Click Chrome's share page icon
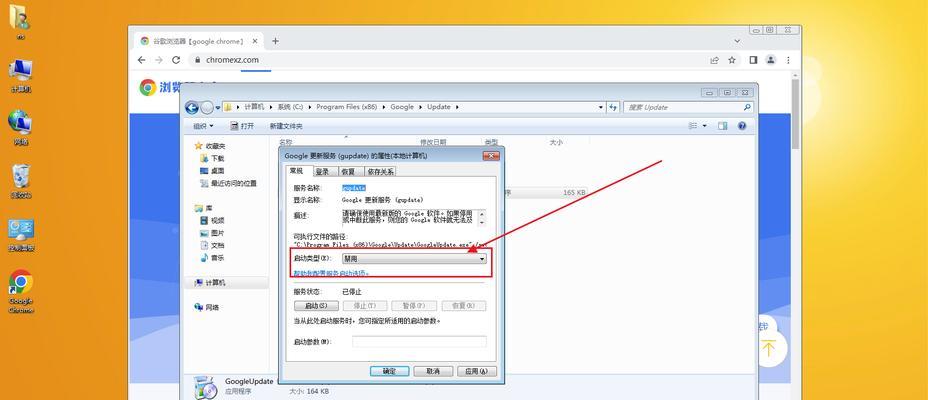 (714, 60)
